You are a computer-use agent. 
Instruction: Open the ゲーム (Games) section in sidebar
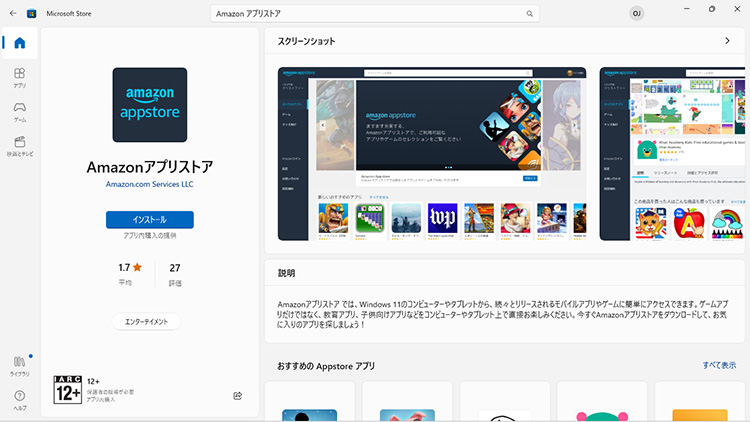pyautogui.click(x=19, y=111)
